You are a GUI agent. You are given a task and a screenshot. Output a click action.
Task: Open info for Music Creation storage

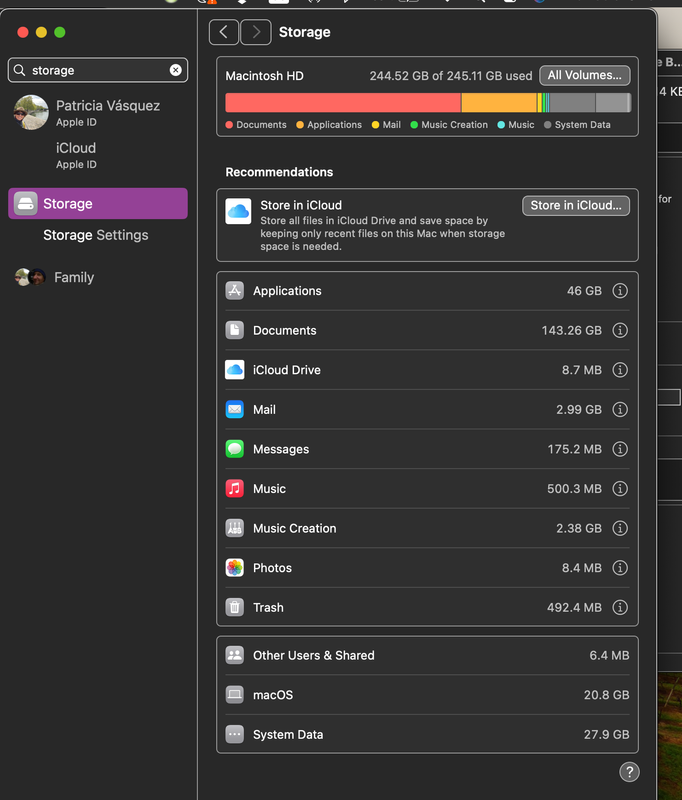[620, 528]
